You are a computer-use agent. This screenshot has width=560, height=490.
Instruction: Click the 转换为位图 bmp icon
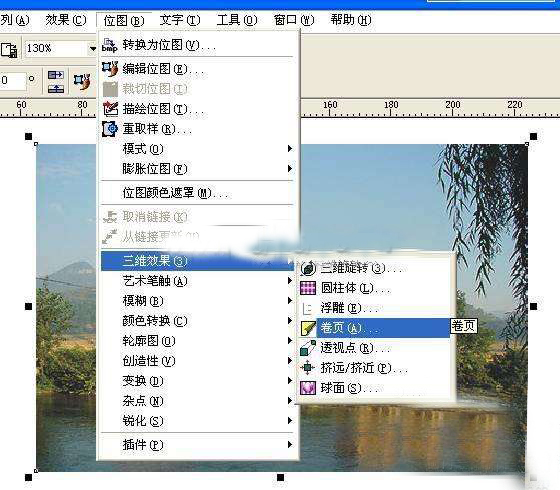[x=109, y=45]
